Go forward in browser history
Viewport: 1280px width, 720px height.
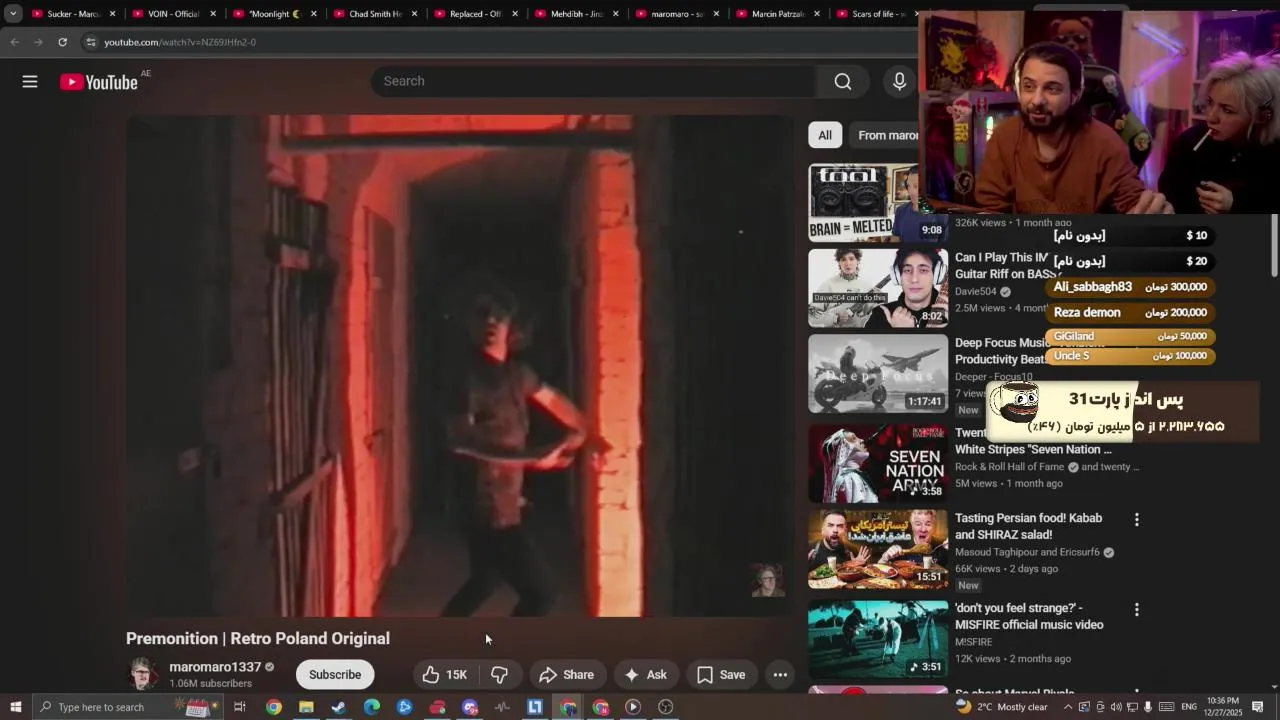[38, 42]
